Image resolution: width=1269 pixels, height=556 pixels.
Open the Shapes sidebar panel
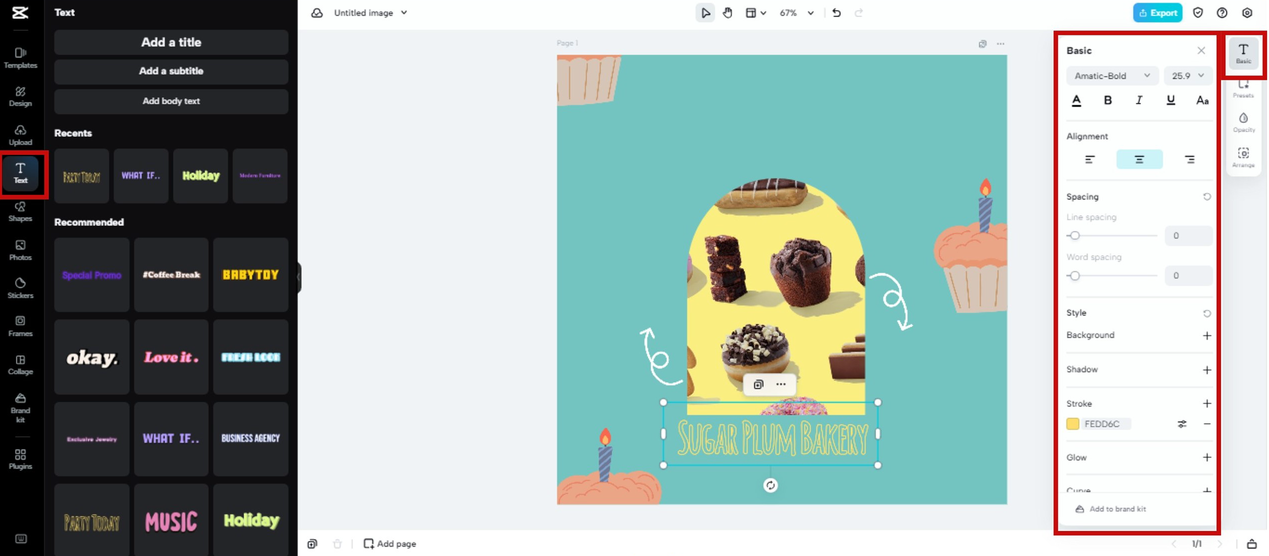point(20,211)
